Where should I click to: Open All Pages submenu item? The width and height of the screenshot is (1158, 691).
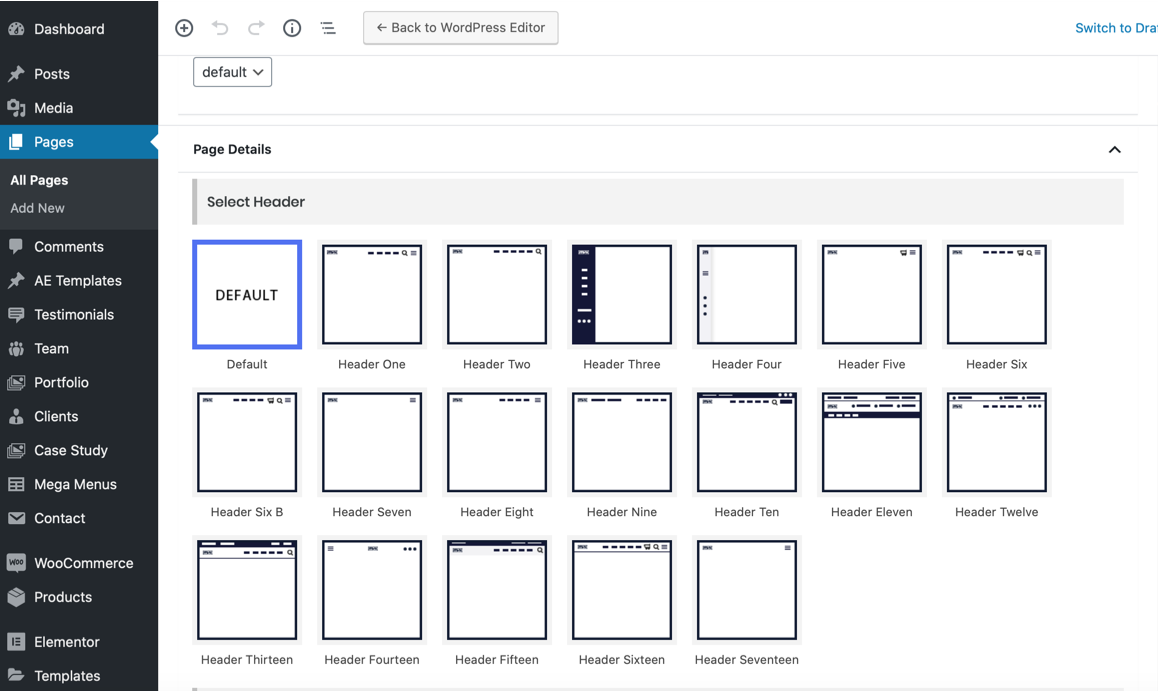39,180
